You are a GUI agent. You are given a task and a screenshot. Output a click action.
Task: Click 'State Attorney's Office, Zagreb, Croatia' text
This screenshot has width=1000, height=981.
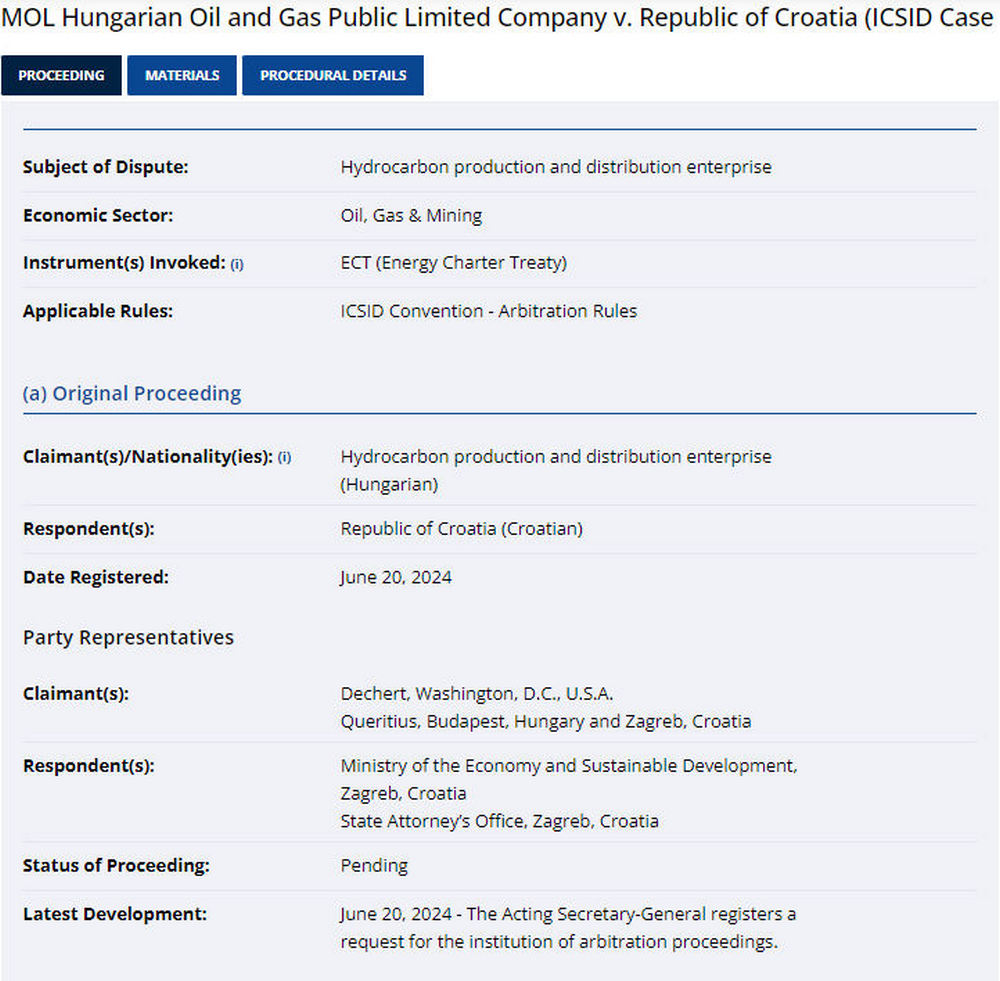(x=499, y=822)
